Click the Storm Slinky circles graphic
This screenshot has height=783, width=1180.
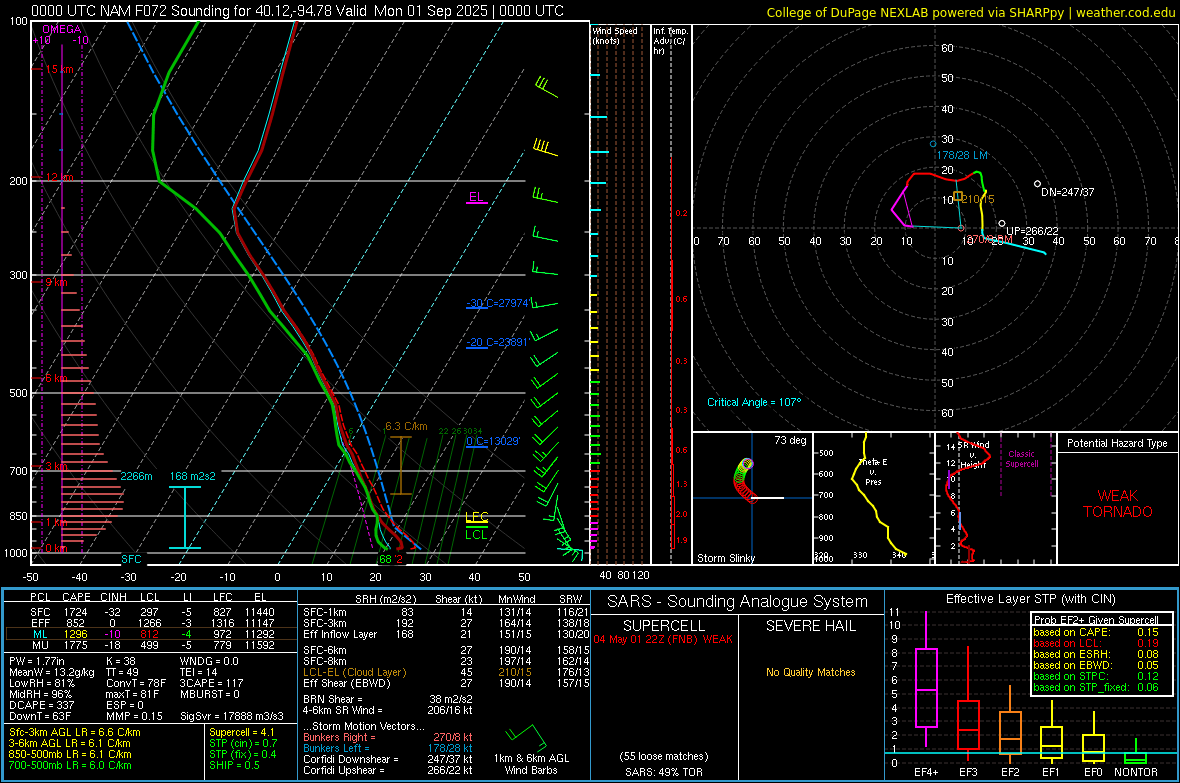(744, 480)
